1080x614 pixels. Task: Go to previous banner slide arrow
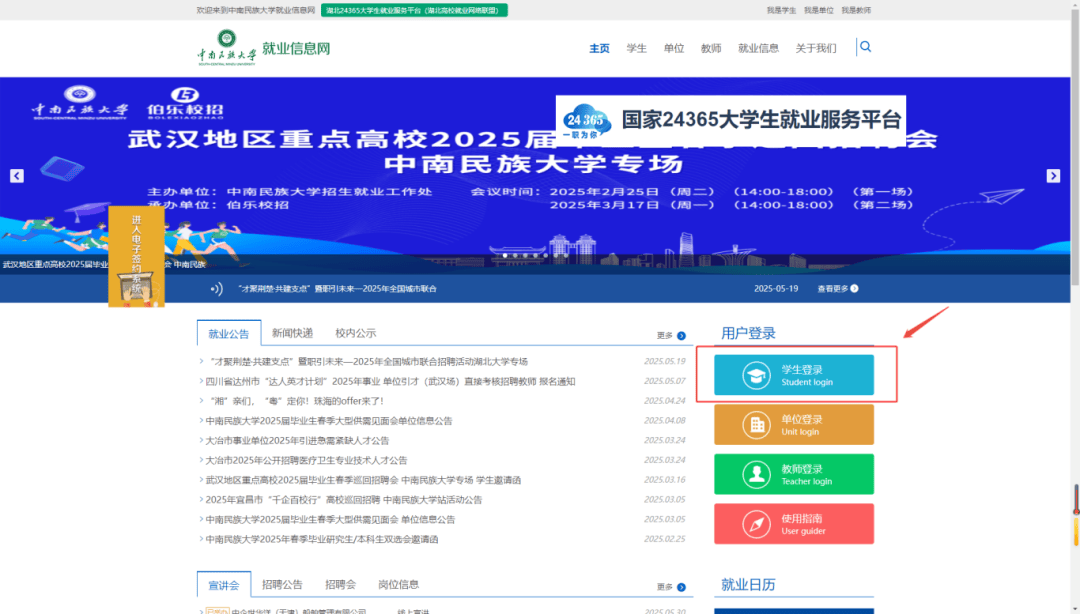[17, 176]
